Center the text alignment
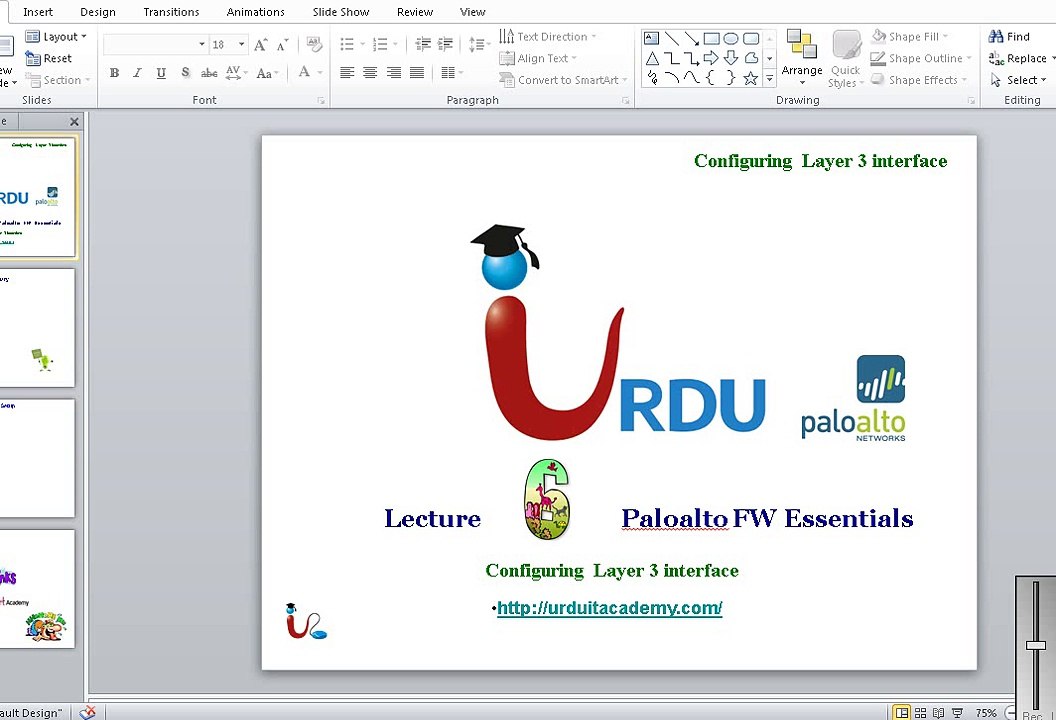The height and width of the screenshot is (720, 1056). 370,73
